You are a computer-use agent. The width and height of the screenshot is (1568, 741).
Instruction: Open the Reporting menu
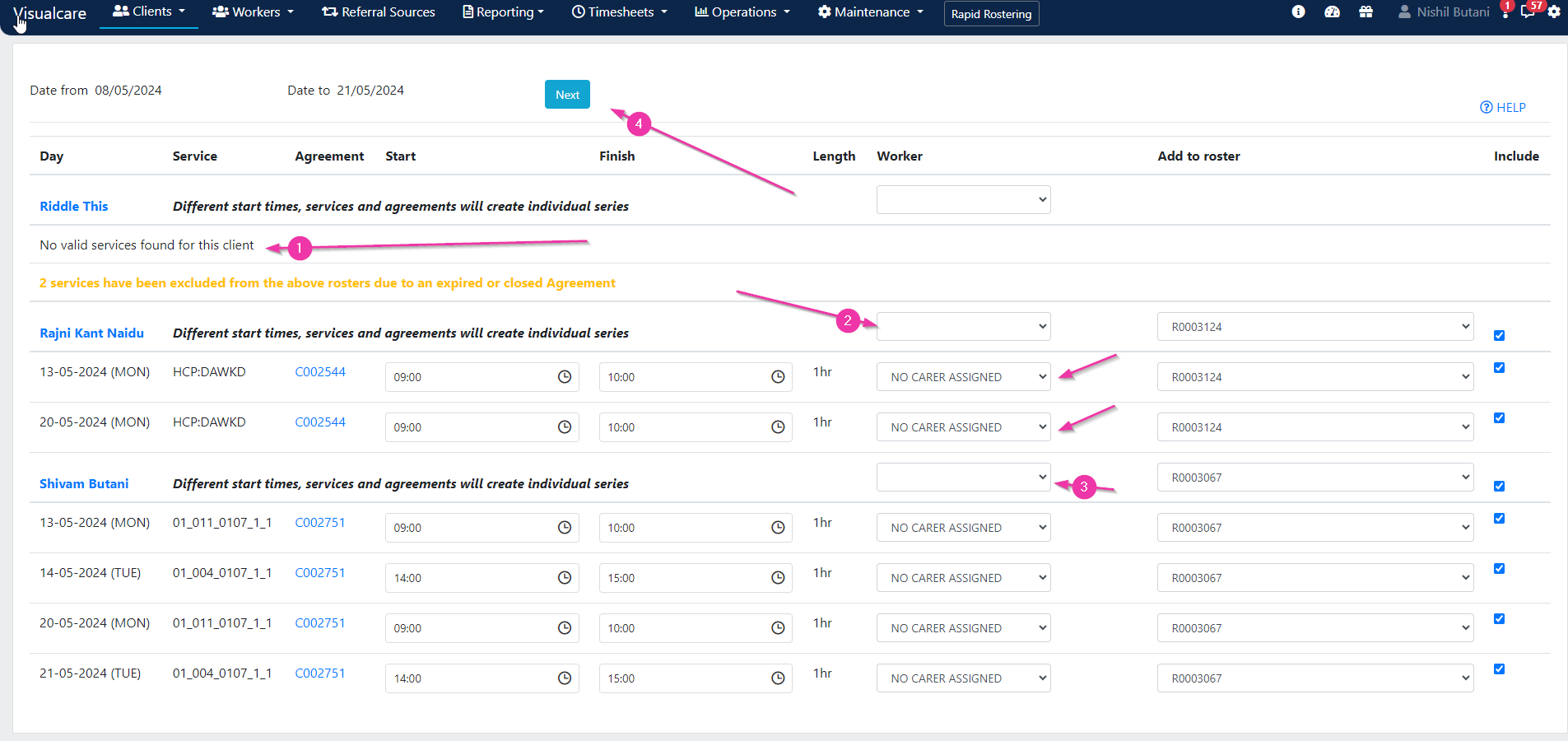coord(503,12)
